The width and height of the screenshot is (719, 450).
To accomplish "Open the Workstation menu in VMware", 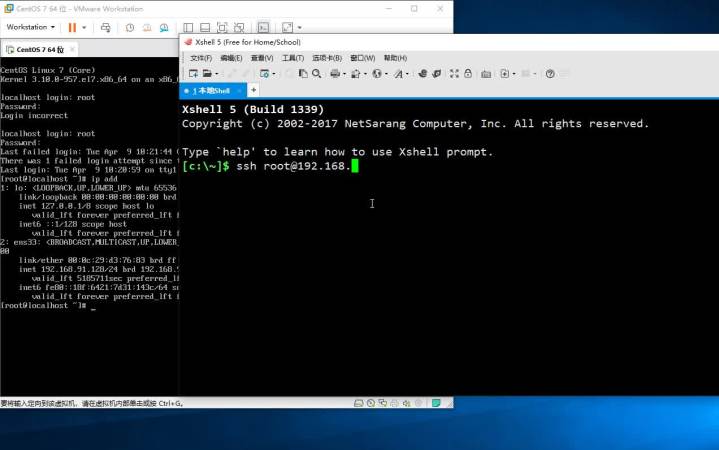I will pyautogui.click(x=30, y=27).
